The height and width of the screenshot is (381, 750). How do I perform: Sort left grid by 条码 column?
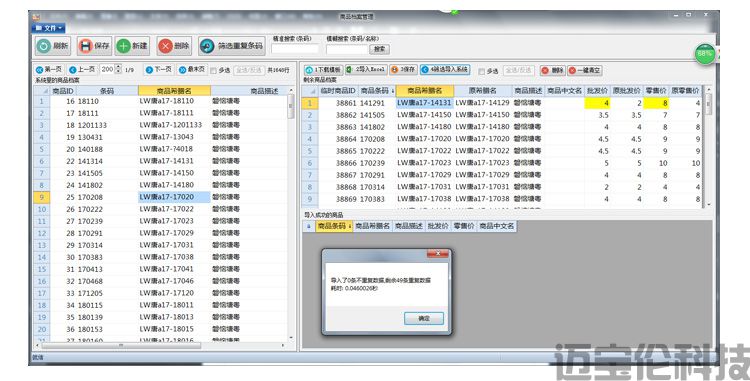click(107, 91)
